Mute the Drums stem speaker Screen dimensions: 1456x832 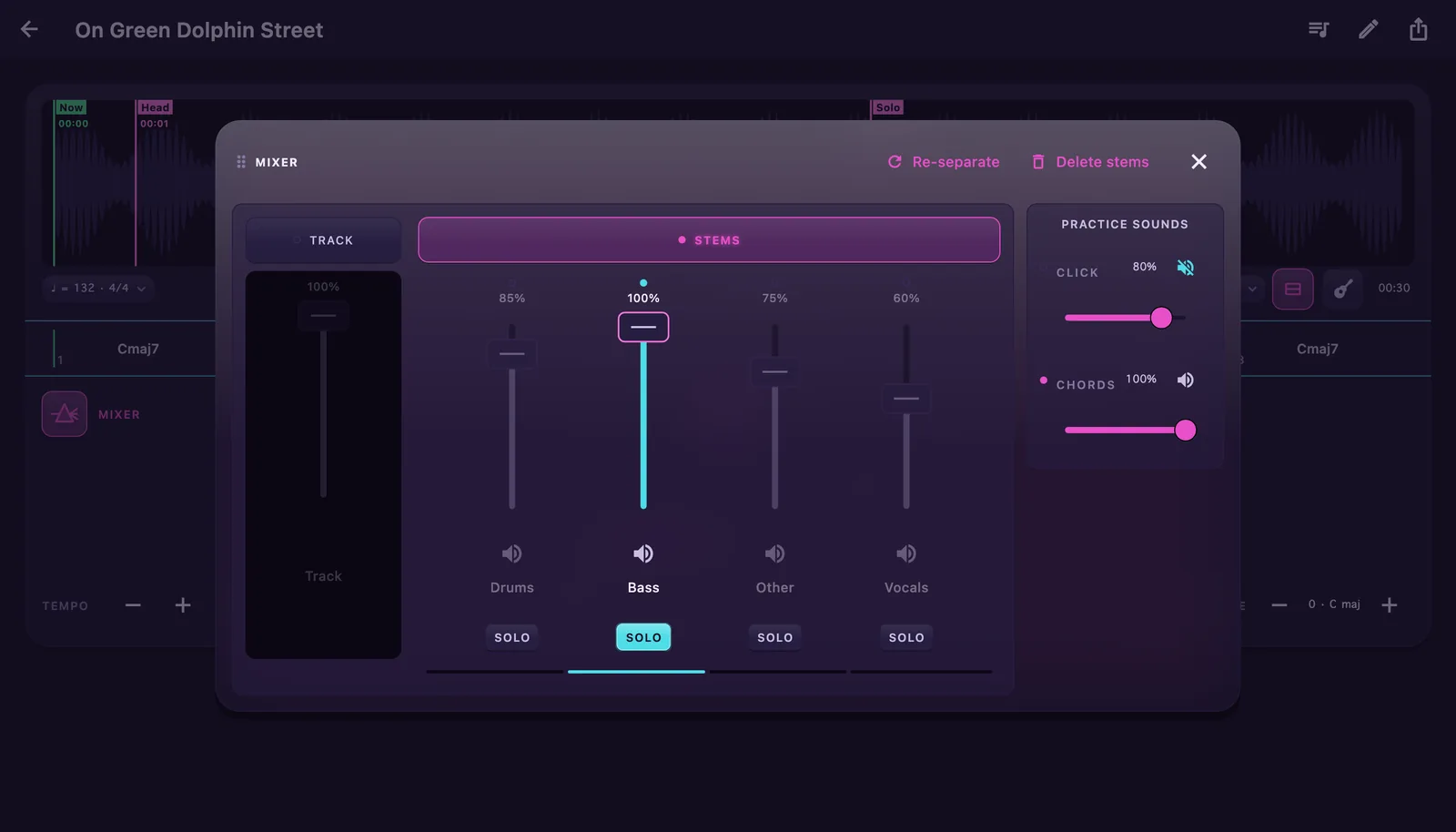pos(511,553)
